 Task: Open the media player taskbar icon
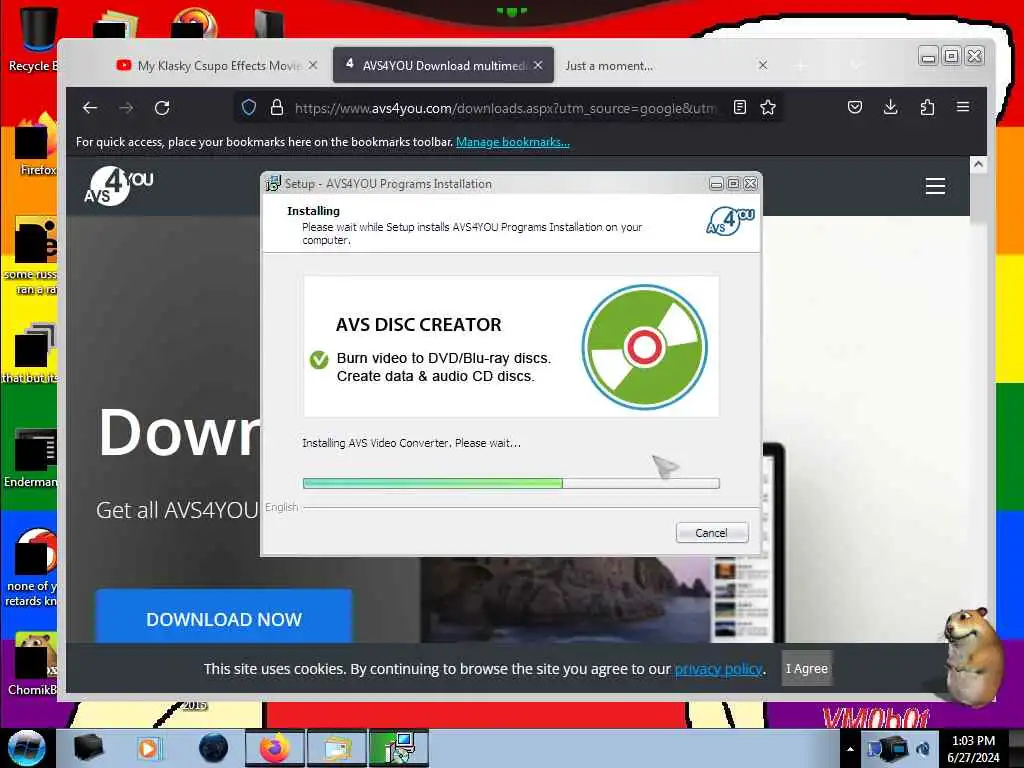pyautogui.click(x=149, y=748)
